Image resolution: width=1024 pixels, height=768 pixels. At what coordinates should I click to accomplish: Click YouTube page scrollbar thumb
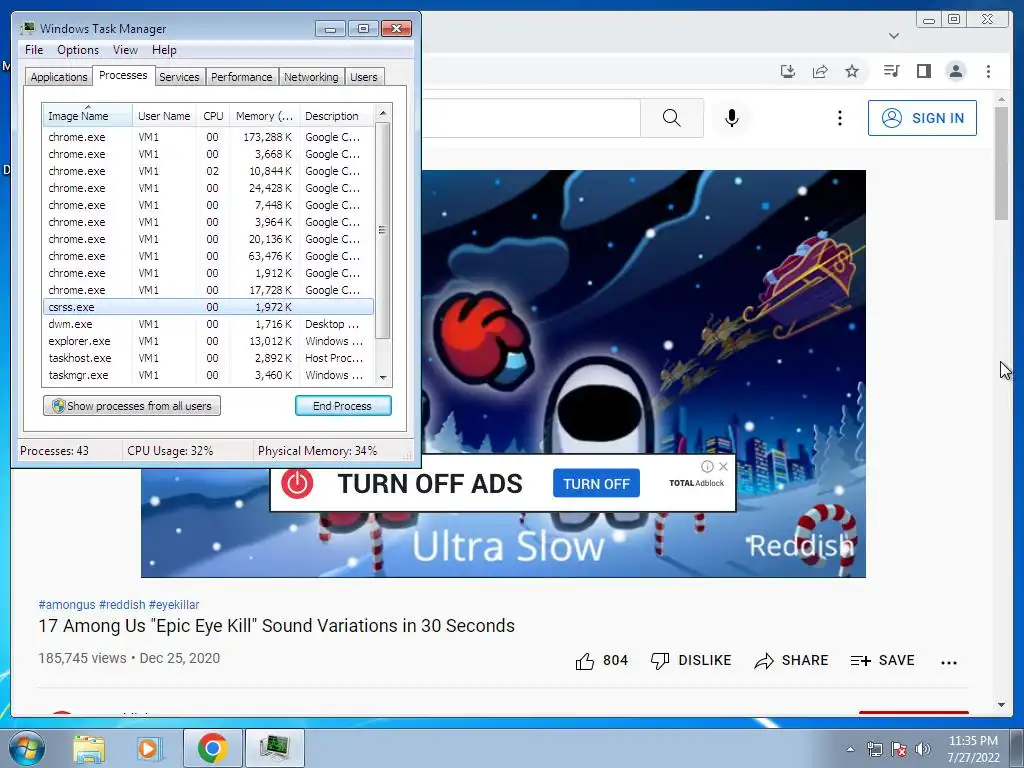(x=1001, y=163)
